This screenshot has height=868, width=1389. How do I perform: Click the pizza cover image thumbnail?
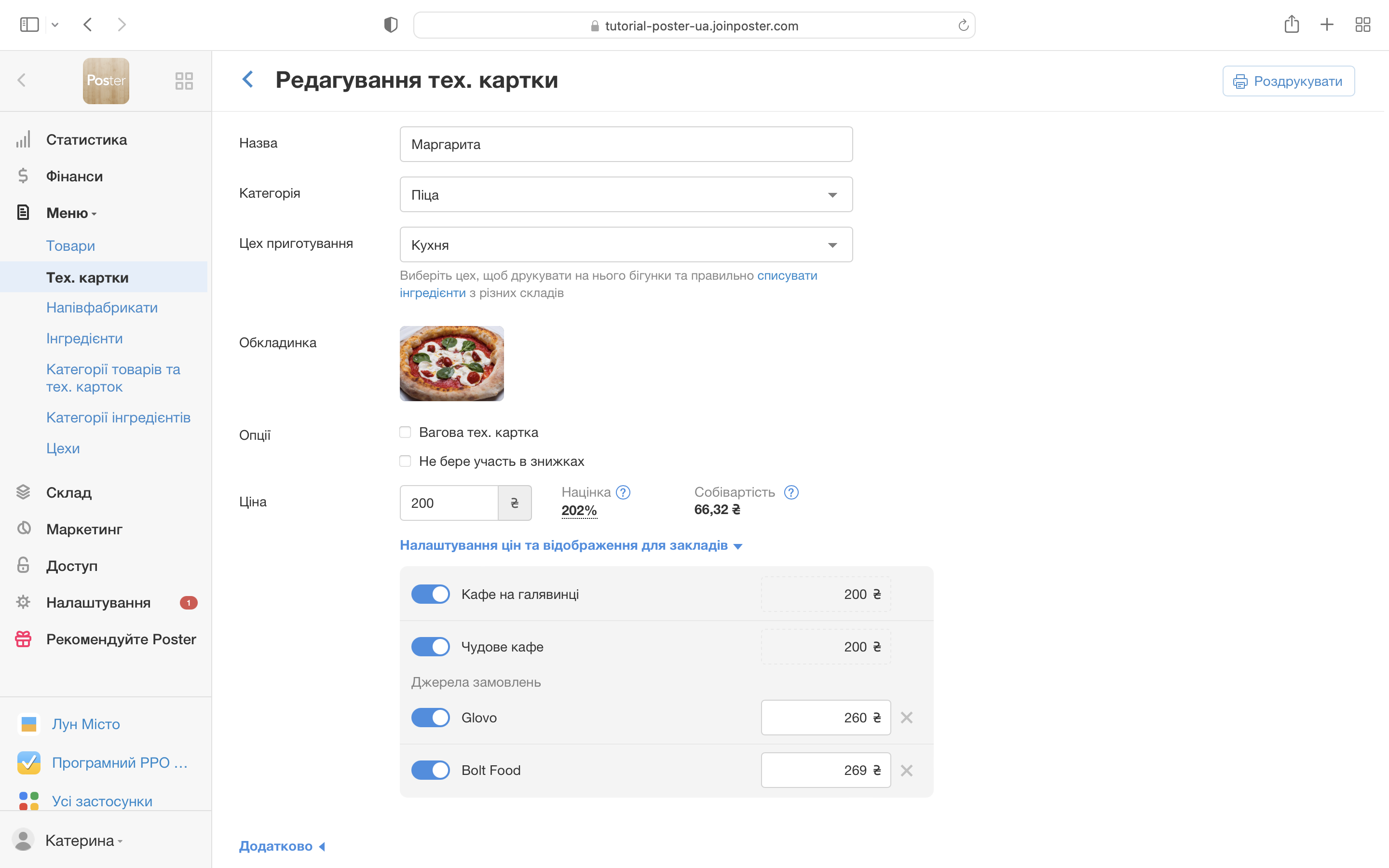pos(452,364)
